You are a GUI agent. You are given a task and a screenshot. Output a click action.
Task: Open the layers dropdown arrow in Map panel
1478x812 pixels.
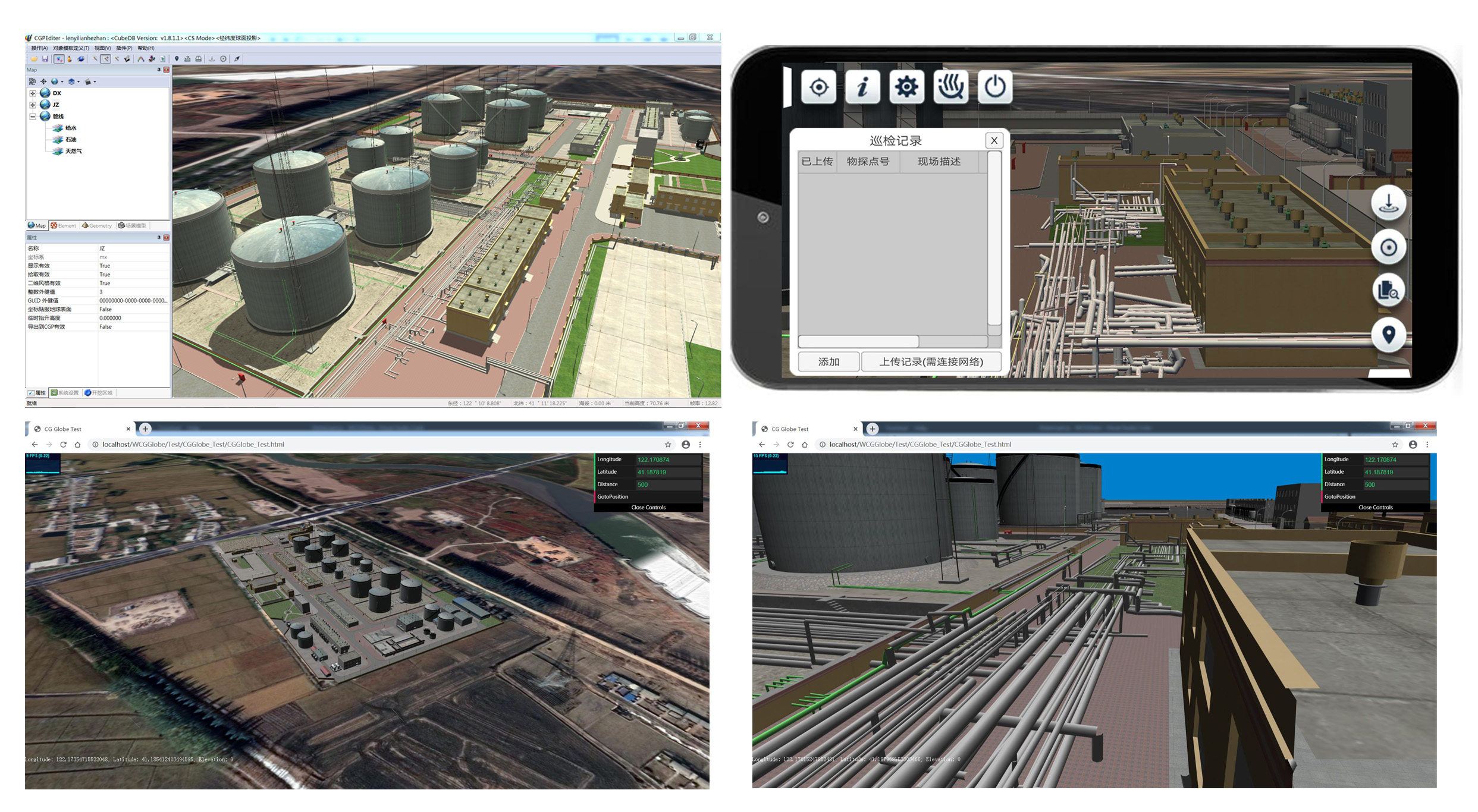[x=79, y=82]
